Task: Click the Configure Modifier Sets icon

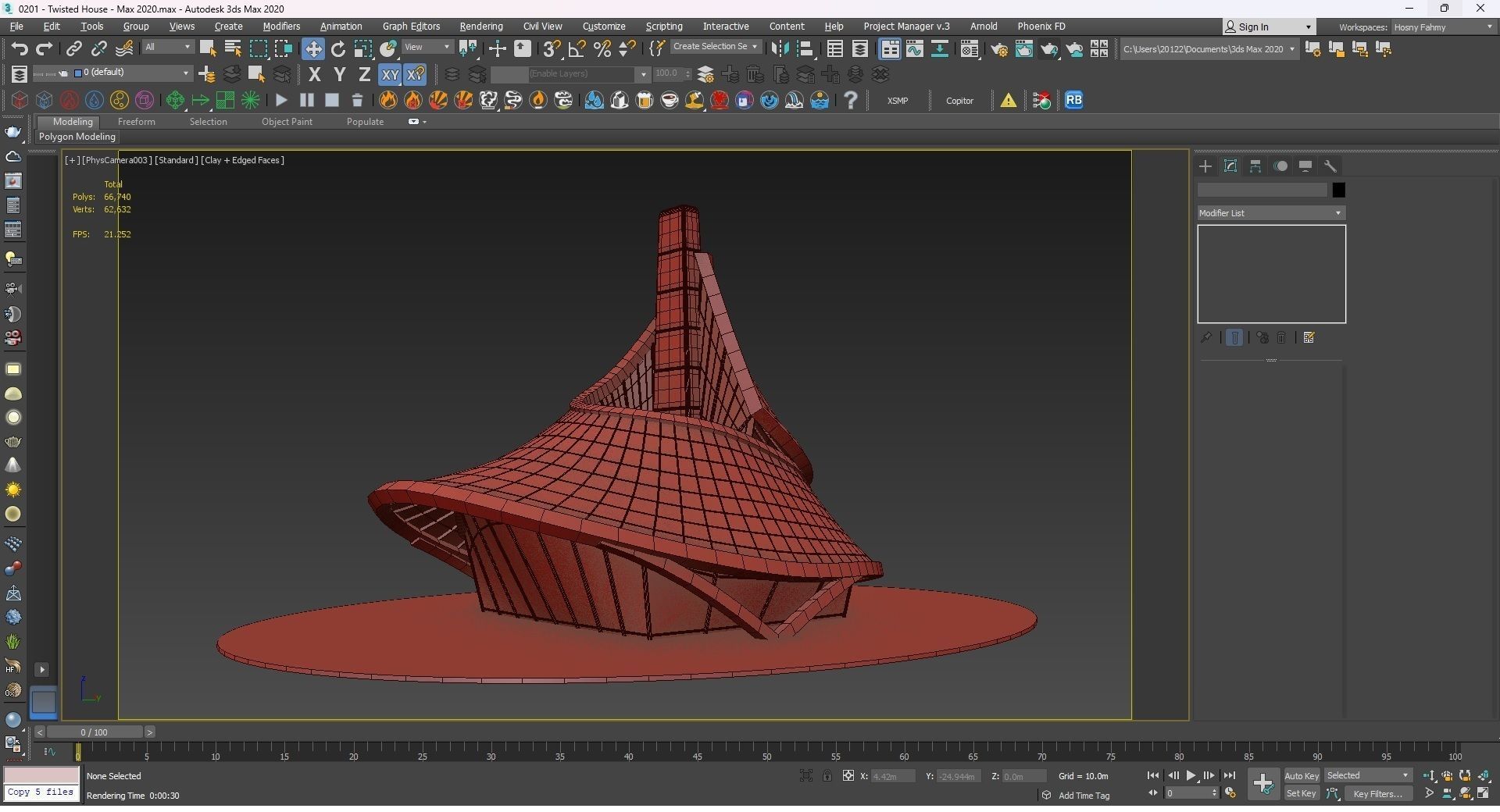Action: click(x=1309, y=338)
